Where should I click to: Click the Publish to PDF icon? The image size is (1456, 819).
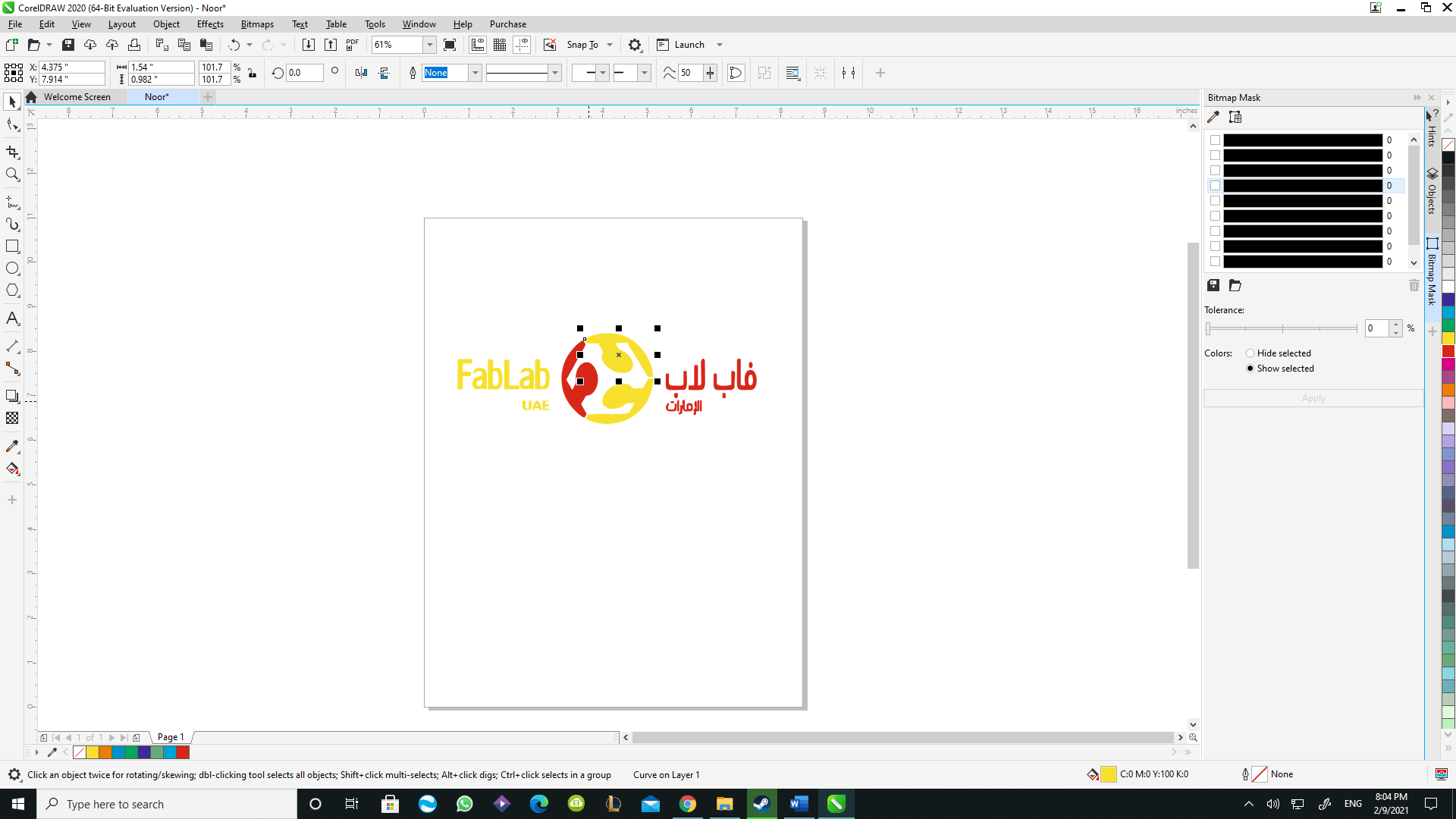click(x=353, y=45)
